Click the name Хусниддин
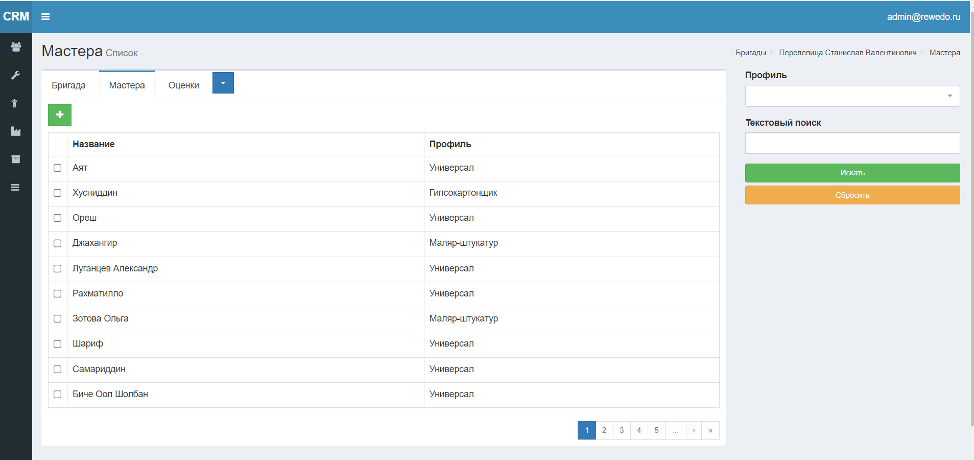974x460 pixels. [94, 193]
